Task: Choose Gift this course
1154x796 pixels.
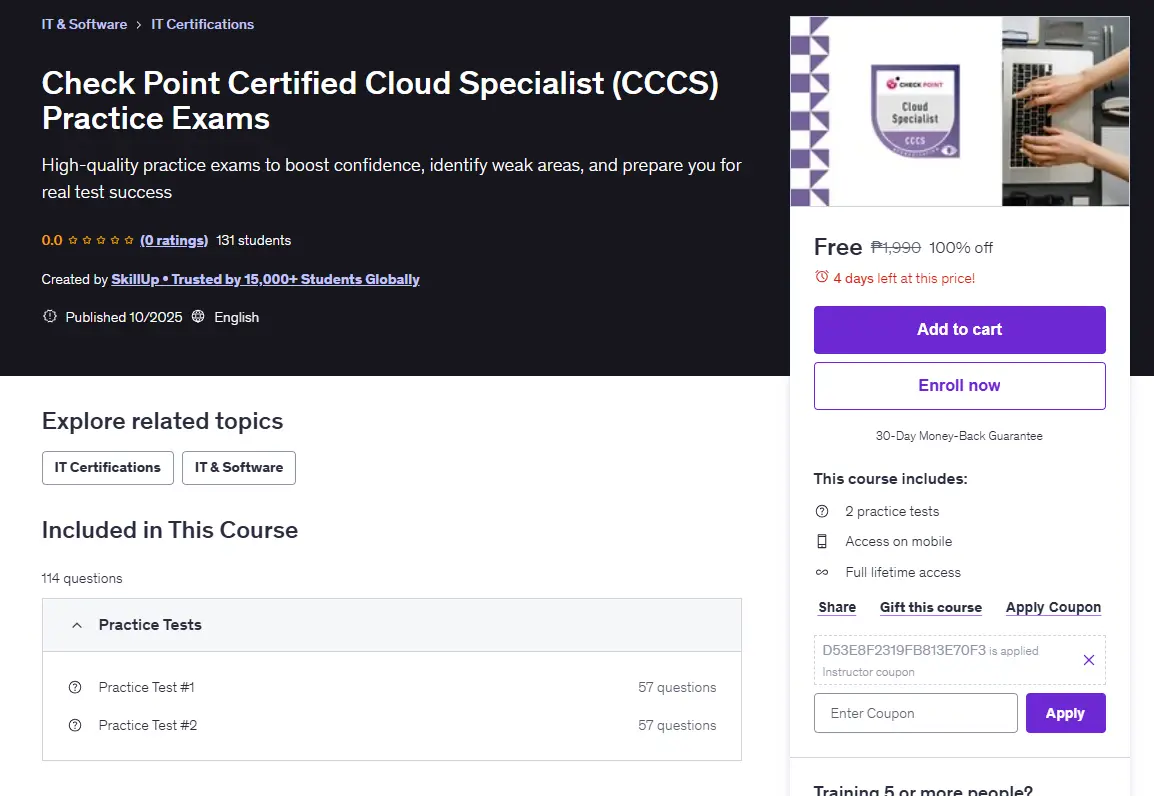Action: pos(931,608)
